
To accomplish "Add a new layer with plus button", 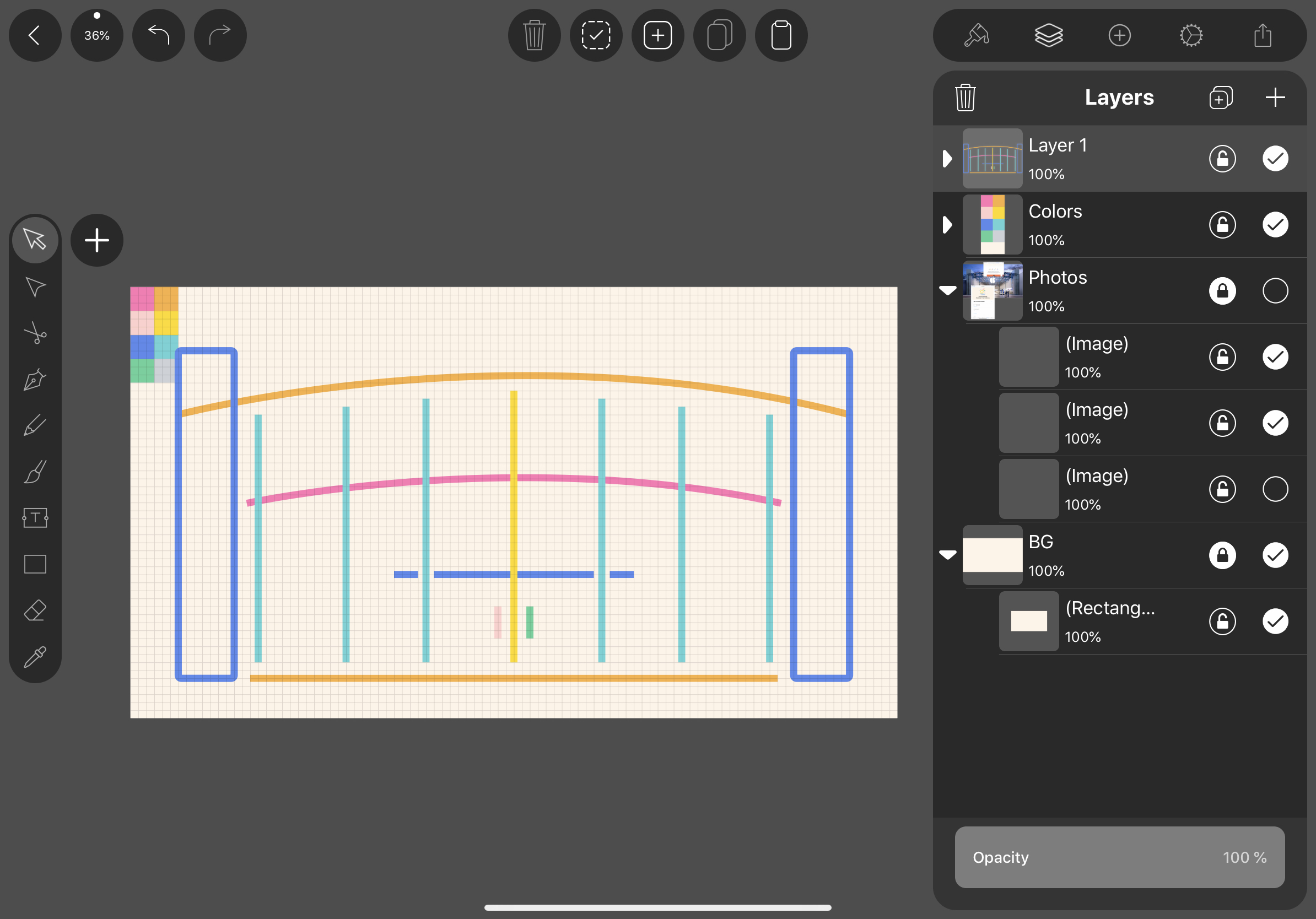I will point(1275,98).
